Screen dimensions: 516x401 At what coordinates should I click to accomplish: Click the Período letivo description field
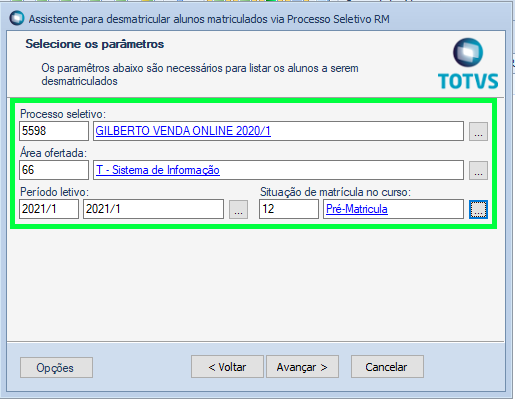(x=153, y=209)
